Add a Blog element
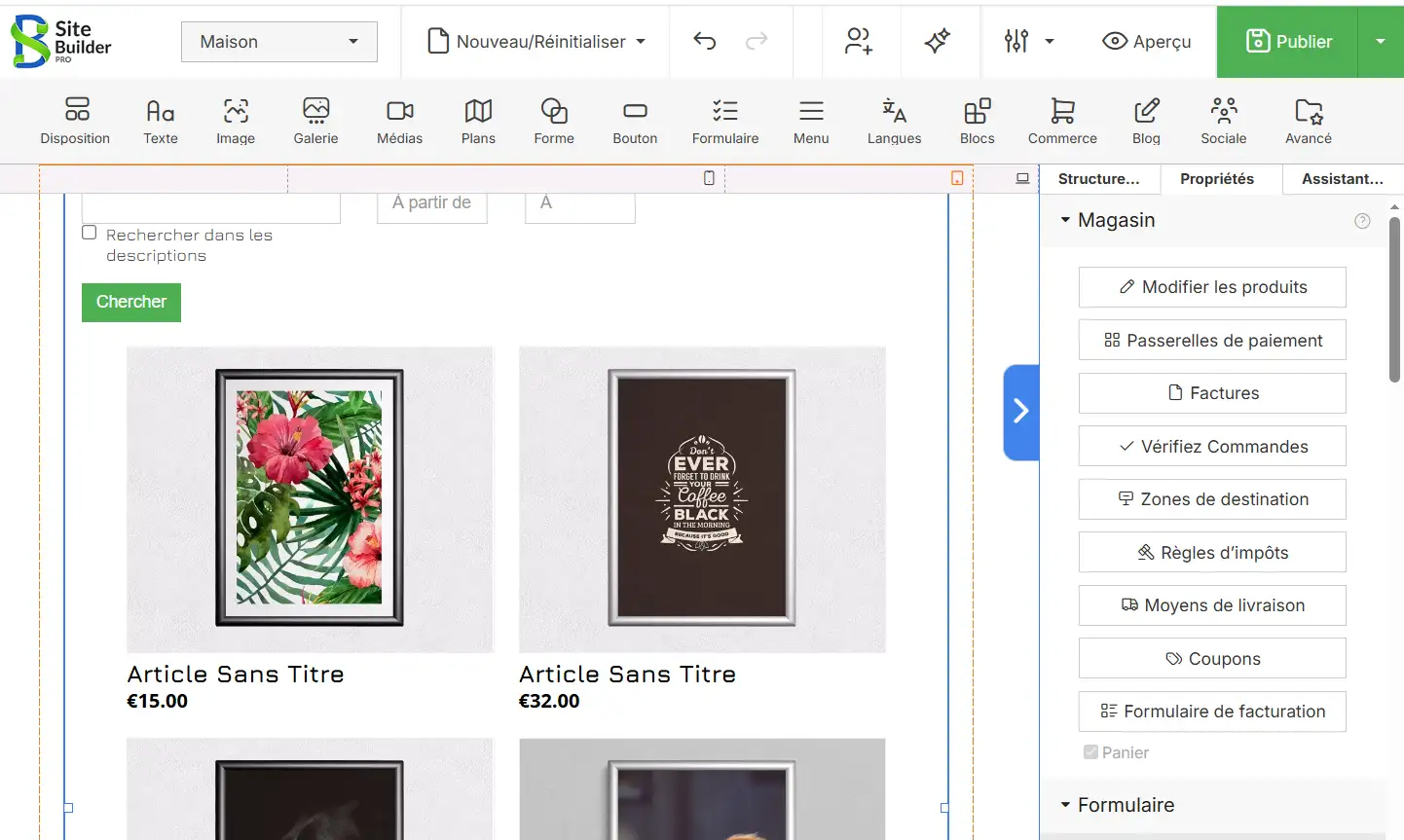Image resolution: width=1404 pixels, height=840 pixels. click(x=1146, y=122)
